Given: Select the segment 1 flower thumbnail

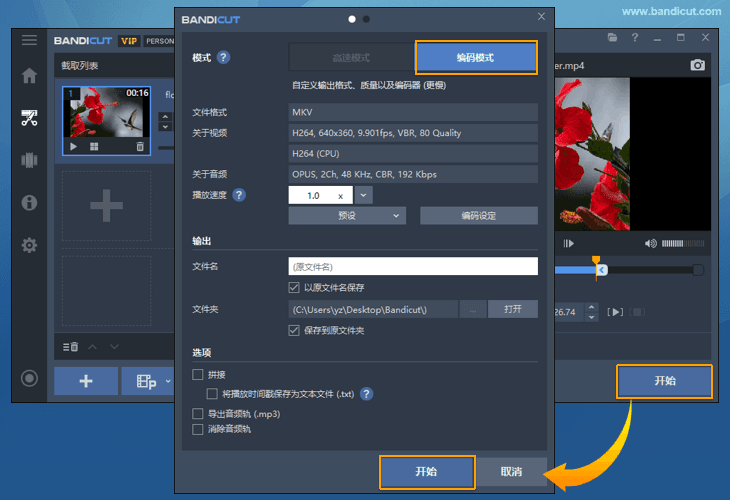Looking at the screenshot, I should (107, 113).
